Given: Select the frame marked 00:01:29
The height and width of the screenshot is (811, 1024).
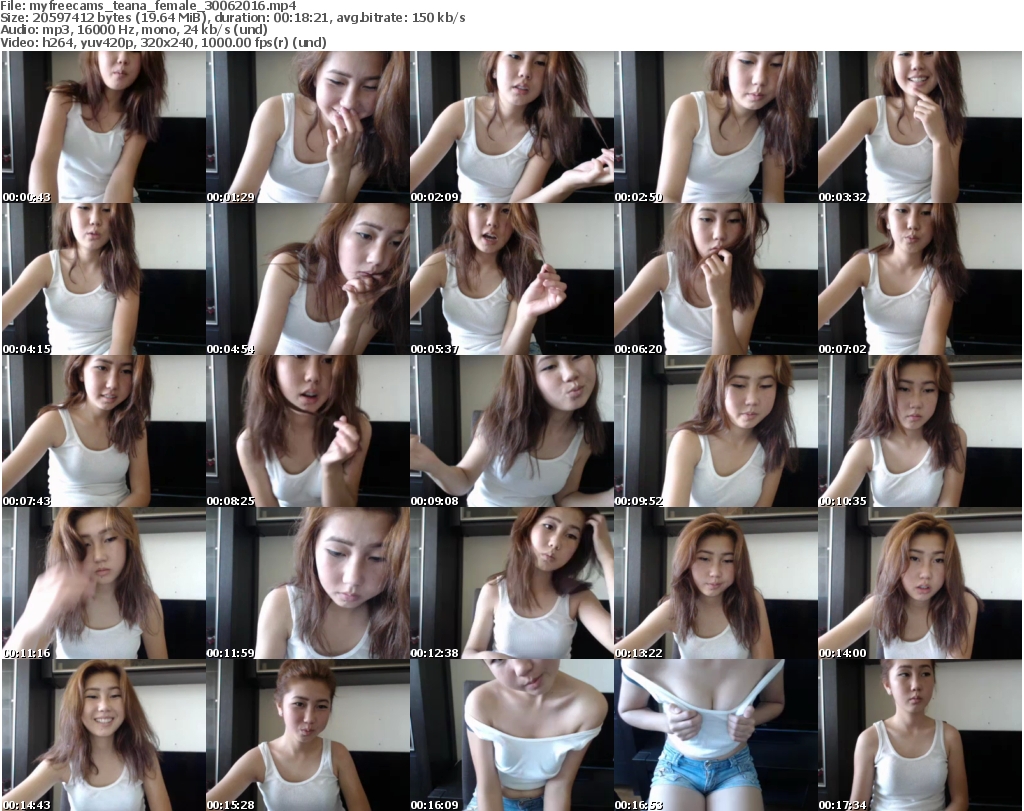Looking at the screenshot, I should pyautogui.click(x=307, y=128).
